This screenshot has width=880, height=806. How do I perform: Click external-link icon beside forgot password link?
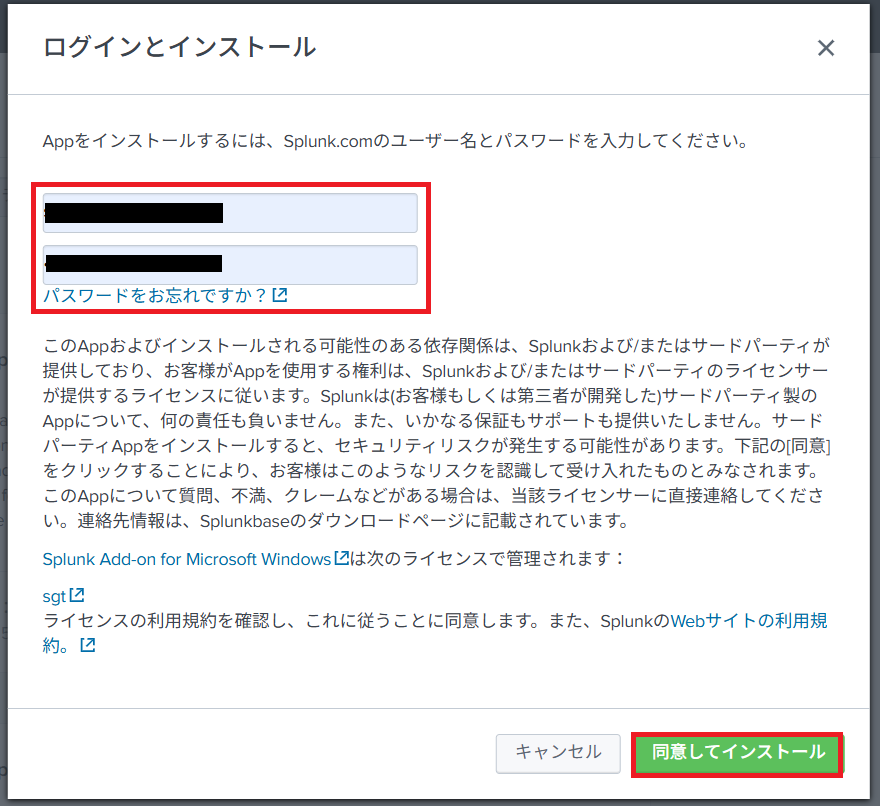(x=280, y=296)
